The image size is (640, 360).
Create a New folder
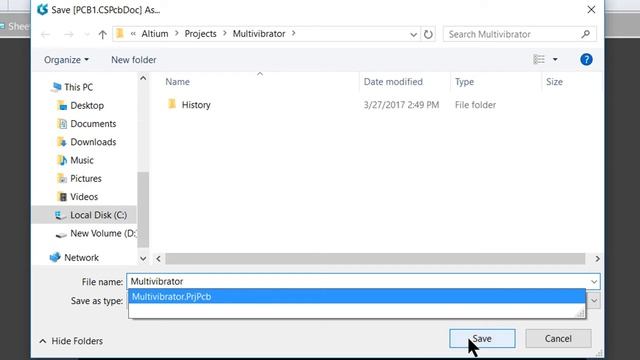[x=134, y=60]
